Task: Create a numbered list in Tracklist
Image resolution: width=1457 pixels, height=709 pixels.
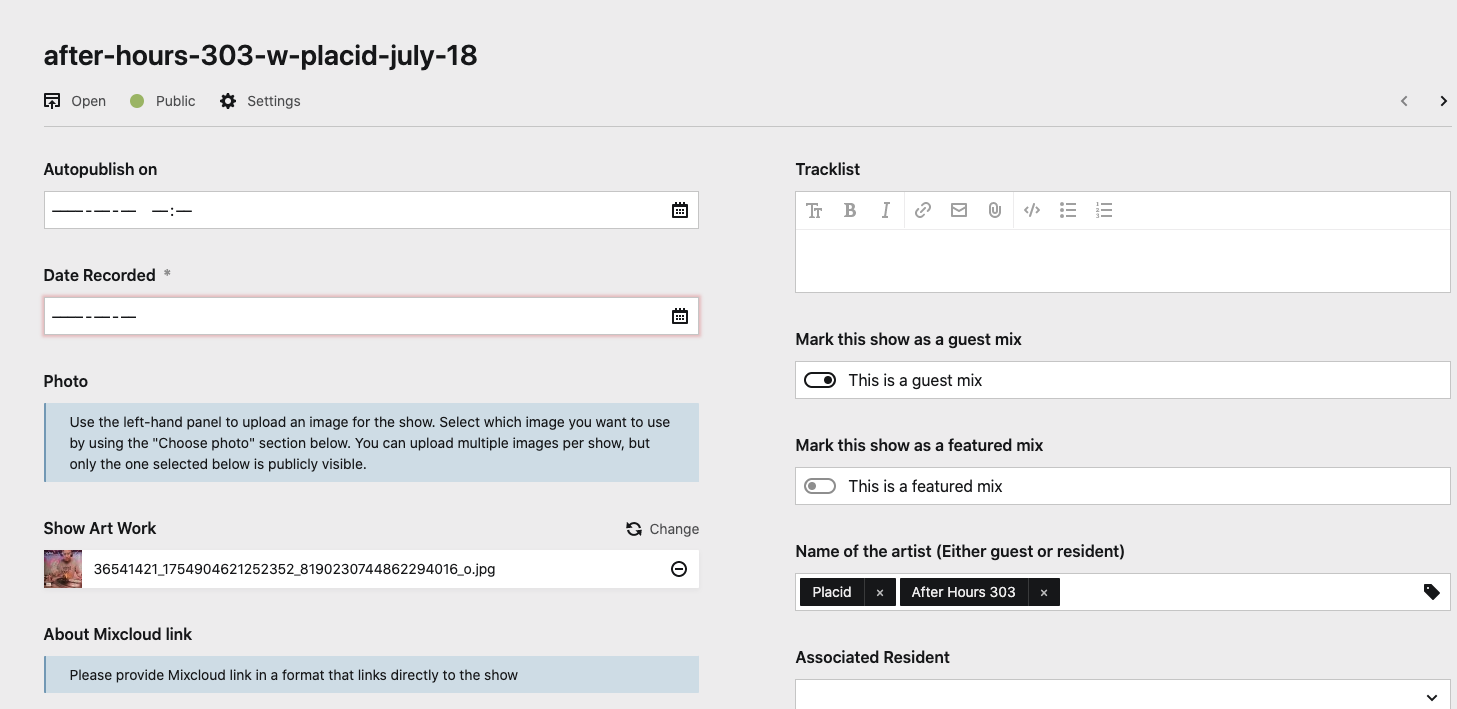Action: (x=1104, y=210)
